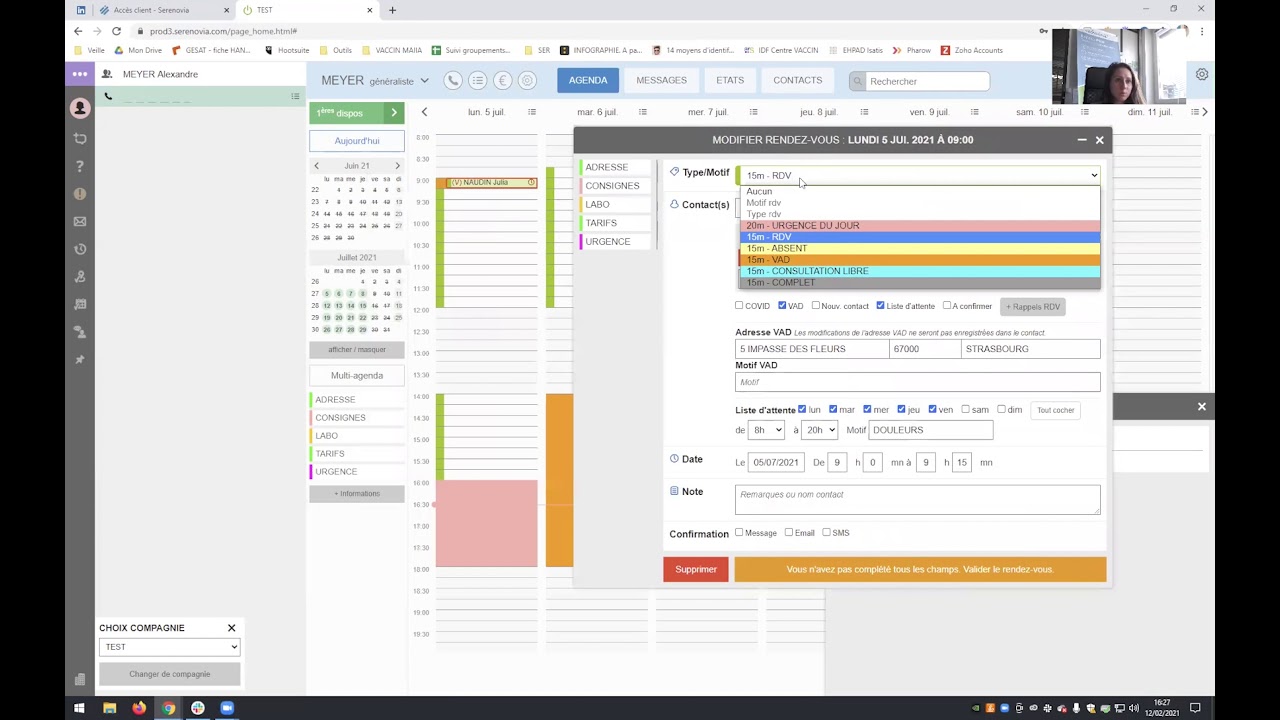Close the Choix compagnie panel

231,628
